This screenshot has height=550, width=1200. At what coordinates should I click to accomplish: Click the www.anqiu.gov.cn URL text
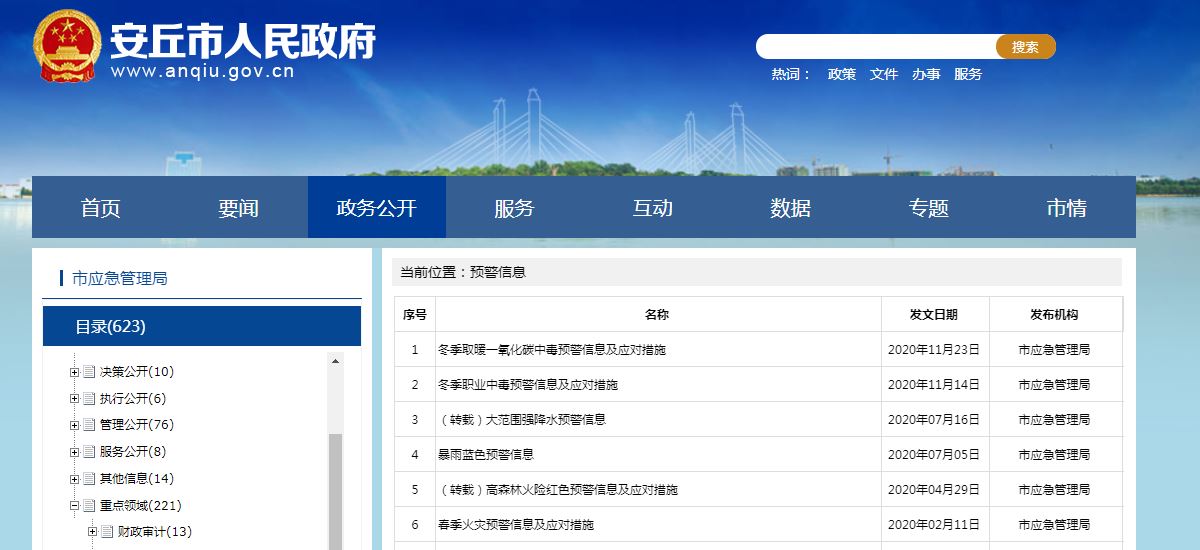tap(203, 72)
